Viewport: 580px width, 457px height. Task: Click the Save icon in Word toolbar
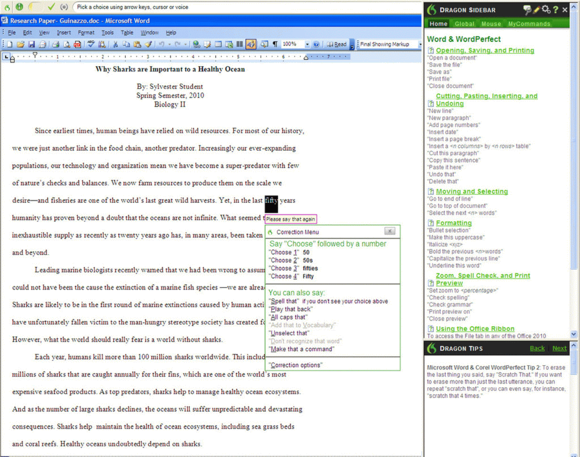click(31, 44)
